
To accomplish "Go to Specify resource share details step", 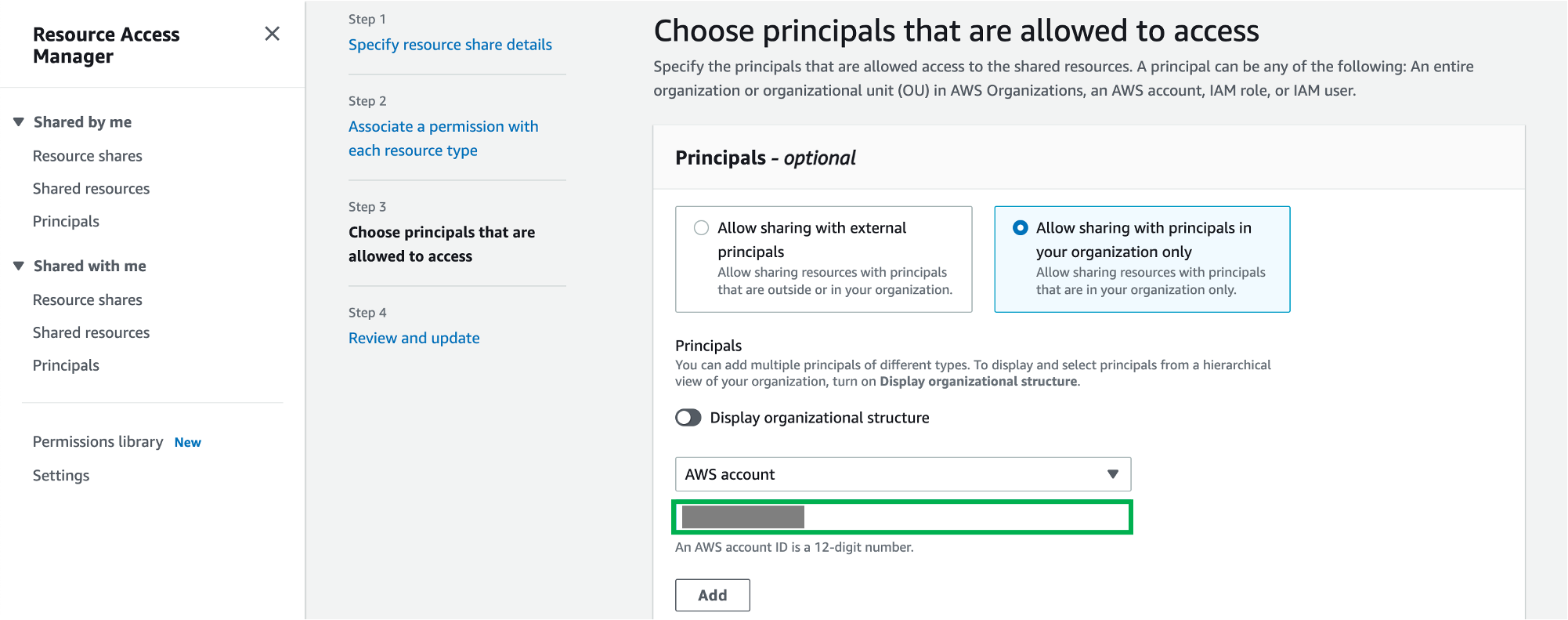I will click(450, 45).
